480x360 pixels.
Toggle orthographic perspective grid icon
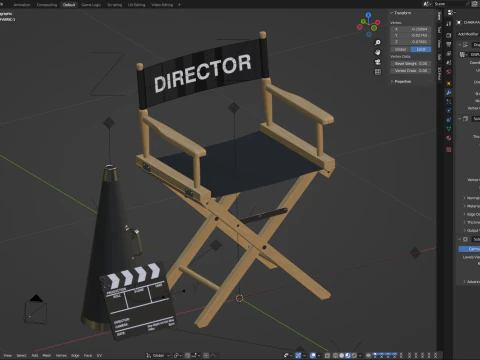378,72
